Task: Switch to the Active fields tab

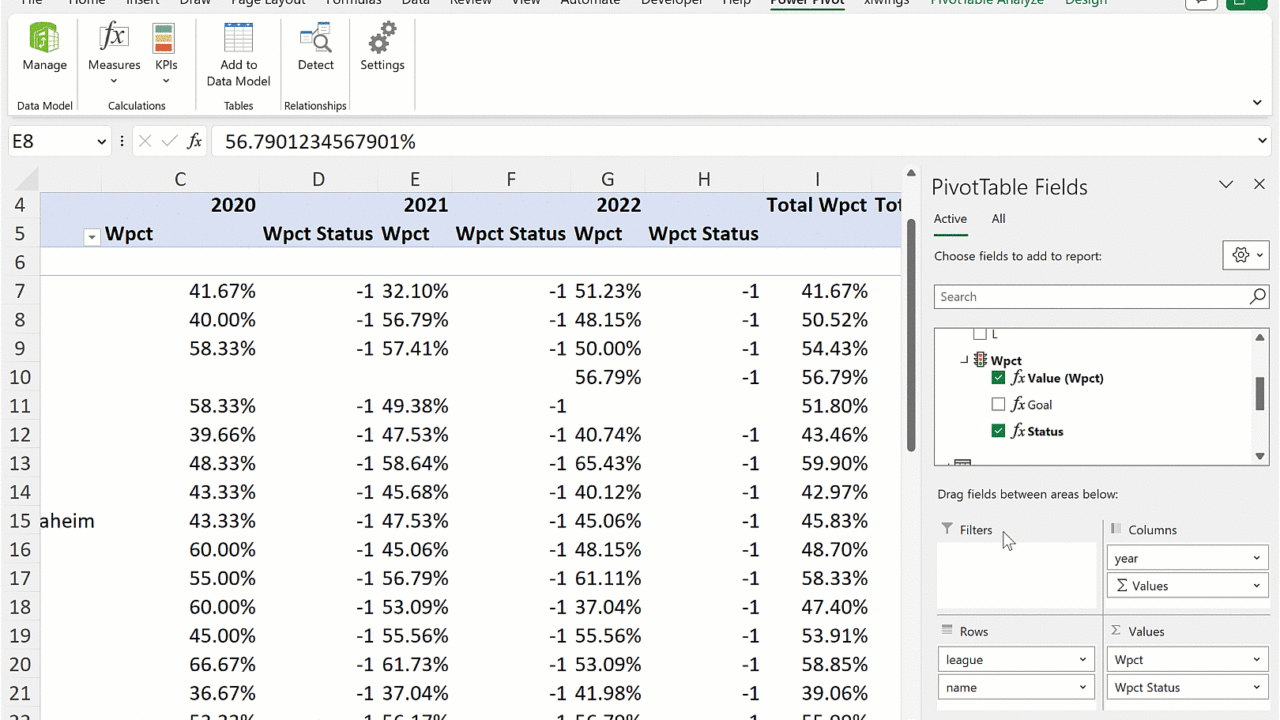Action: pyautogui.click(x=950, y=219)
